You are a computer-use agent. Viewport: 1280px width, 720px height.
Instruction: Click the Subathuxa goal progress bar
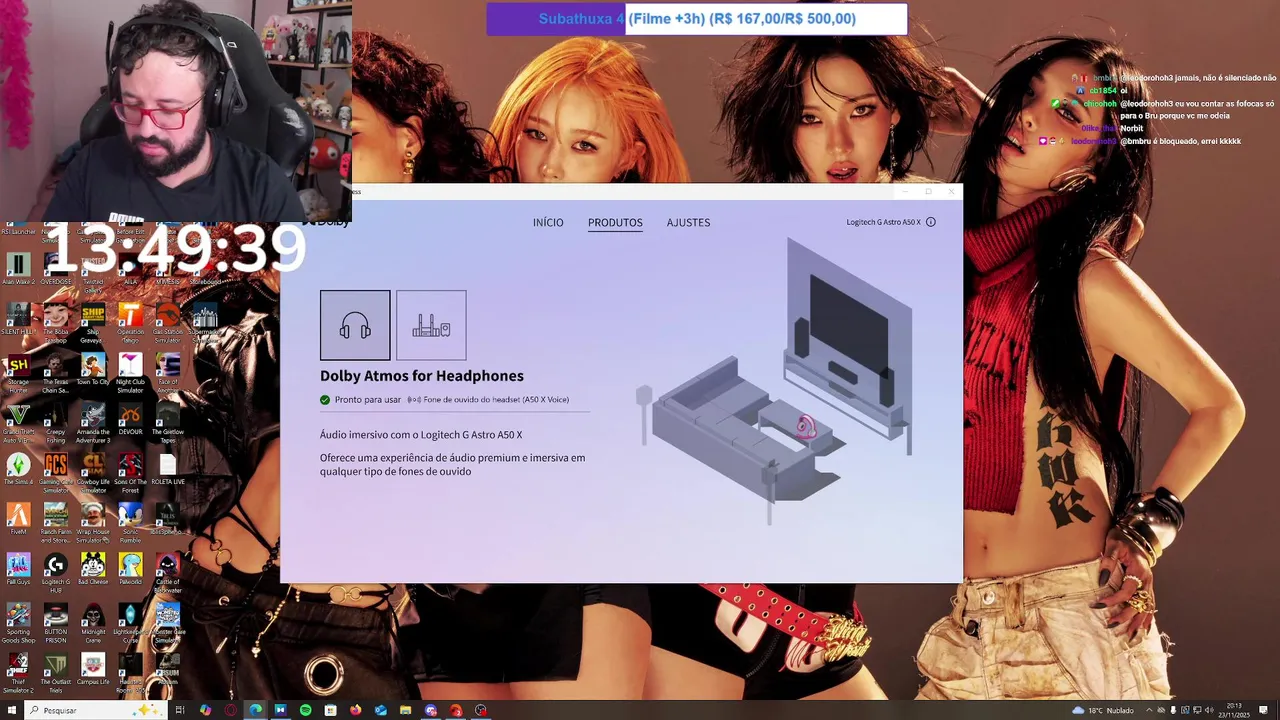pos(697,19)
